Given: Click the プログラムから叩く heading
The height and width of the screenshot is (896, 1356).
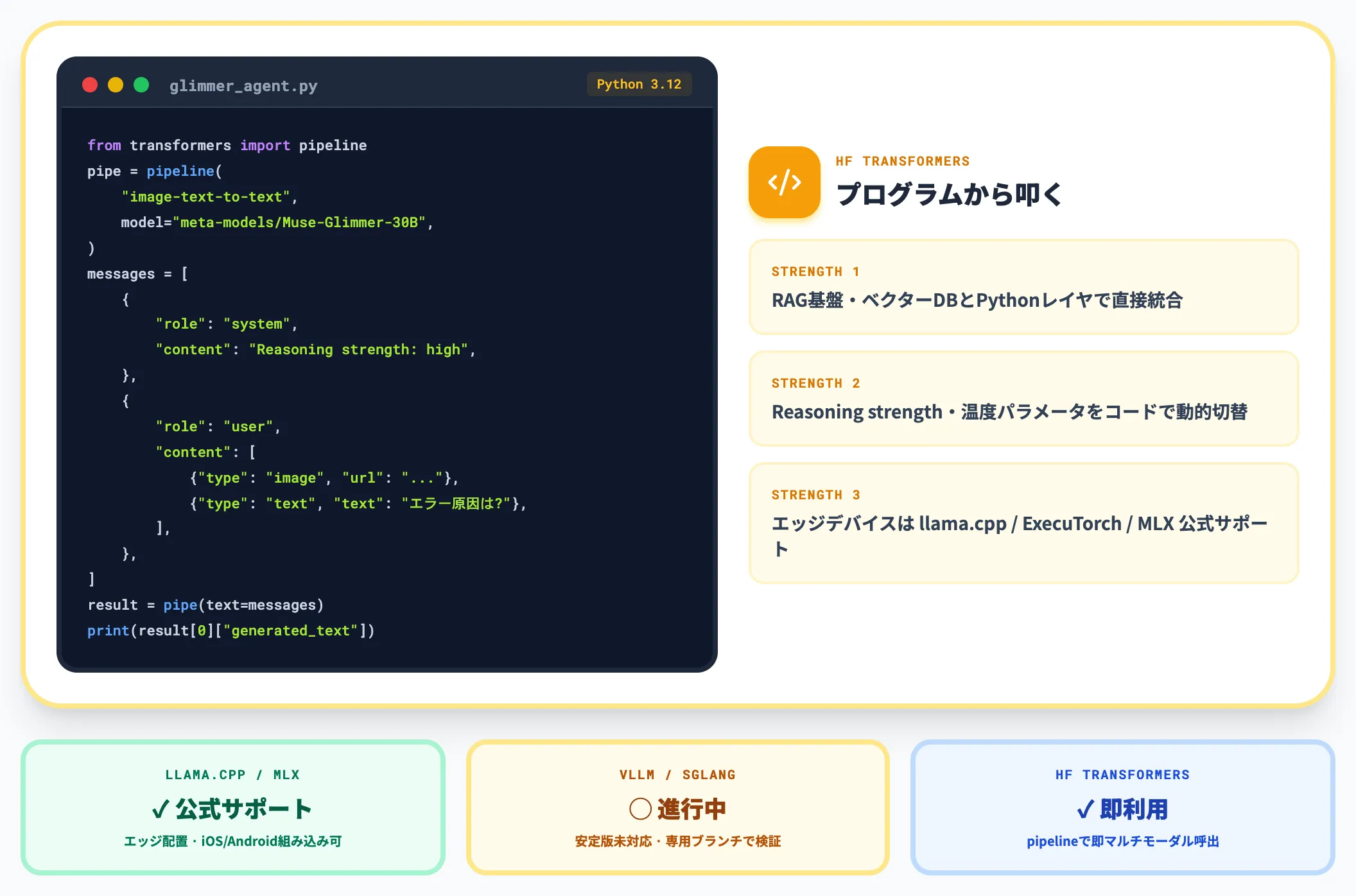Looking at the screenshot, I should pyautogui.click(x=949, y=194).
